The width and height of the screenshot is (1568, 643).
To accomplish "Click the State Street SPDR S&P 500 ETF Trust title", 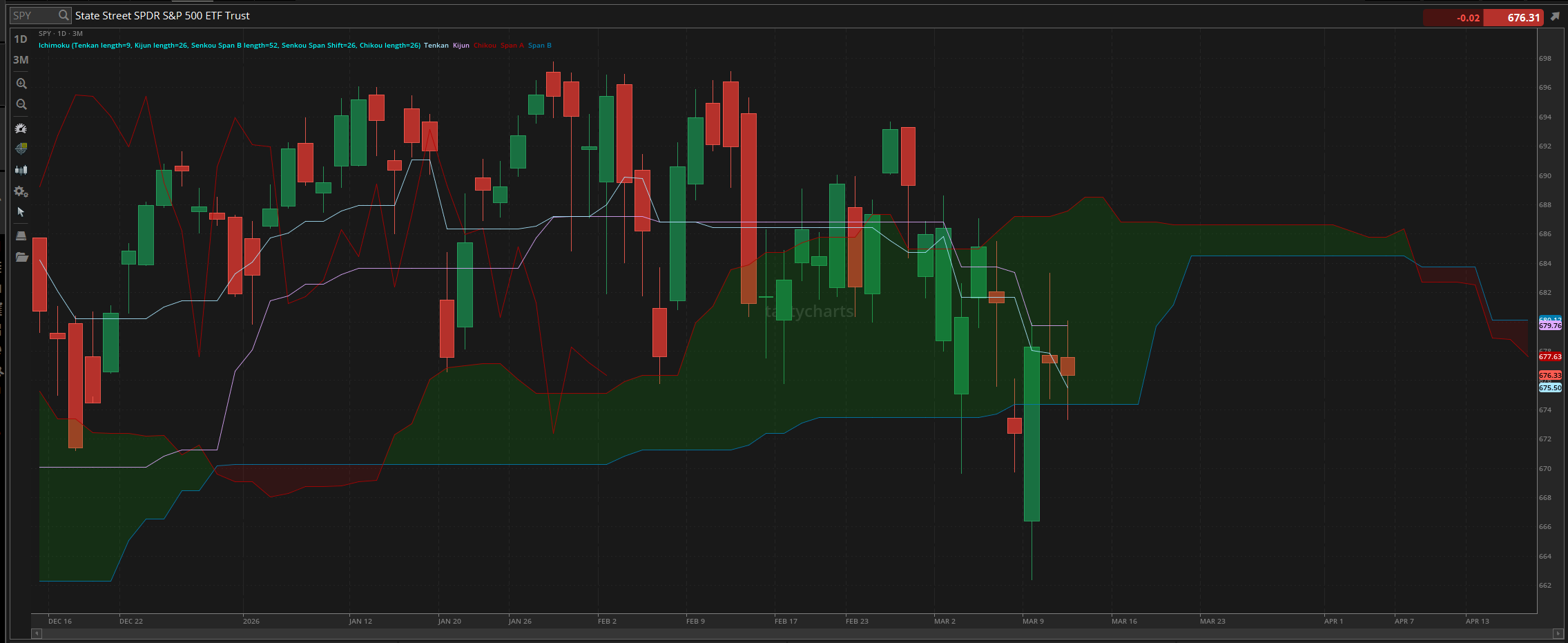I will pyautogui.click(x=162, y=16).
